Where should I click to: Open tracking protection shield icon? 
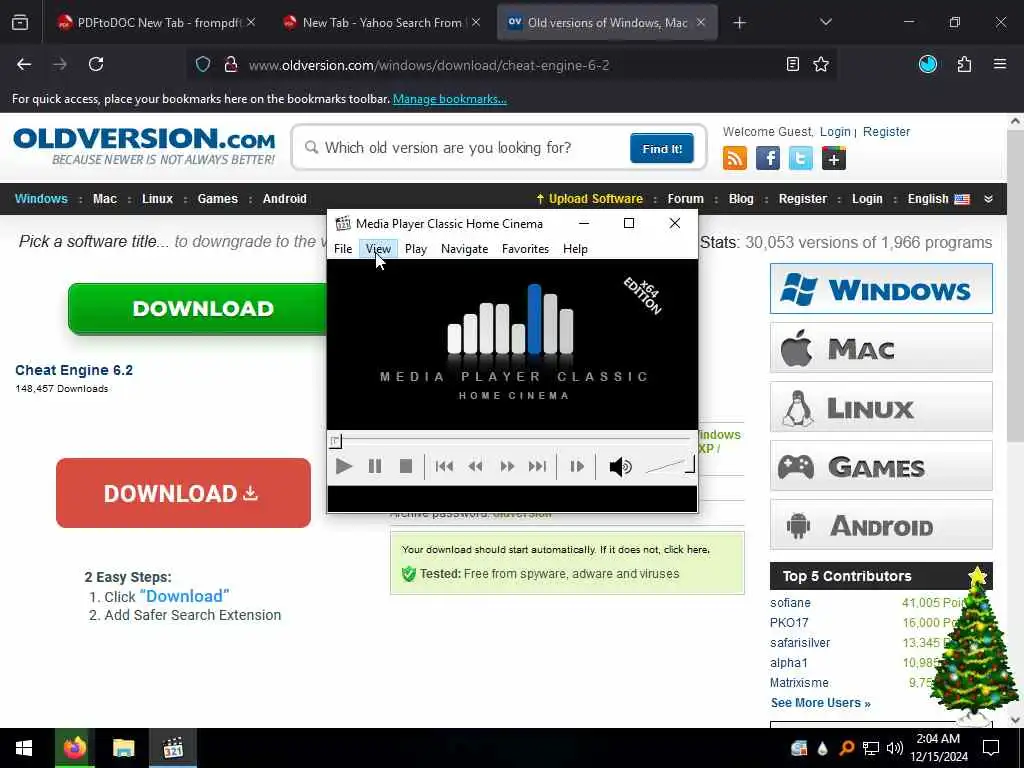point(203,64)
